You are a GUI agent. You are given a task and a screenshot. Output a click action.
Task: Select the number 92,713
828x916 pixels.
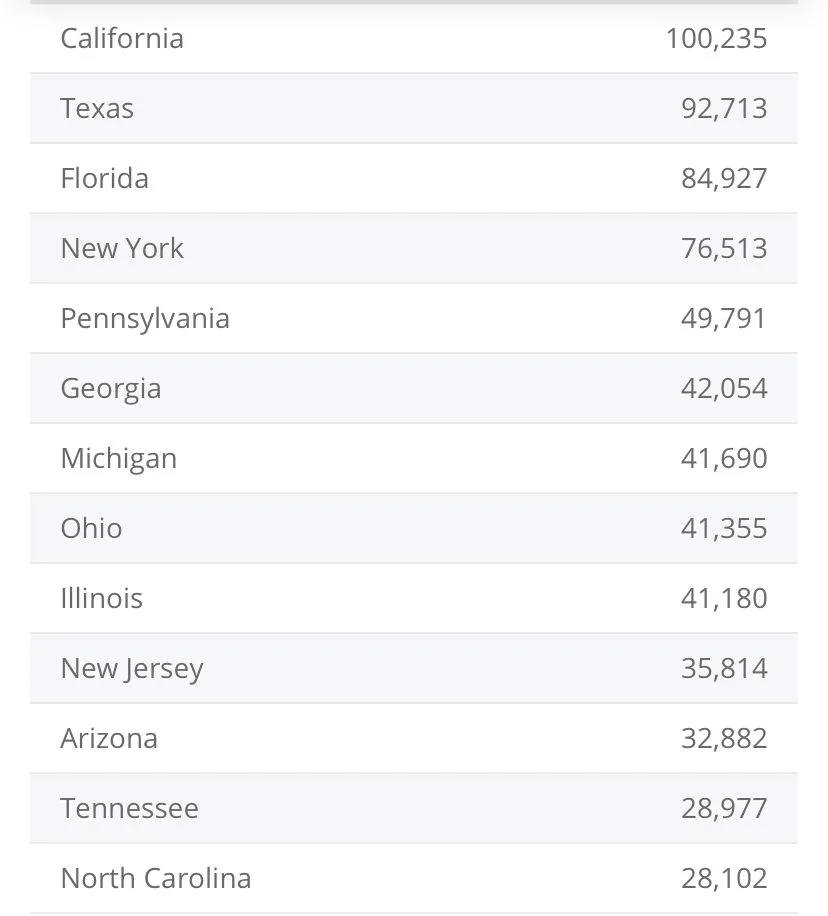(x=724, y=109)
